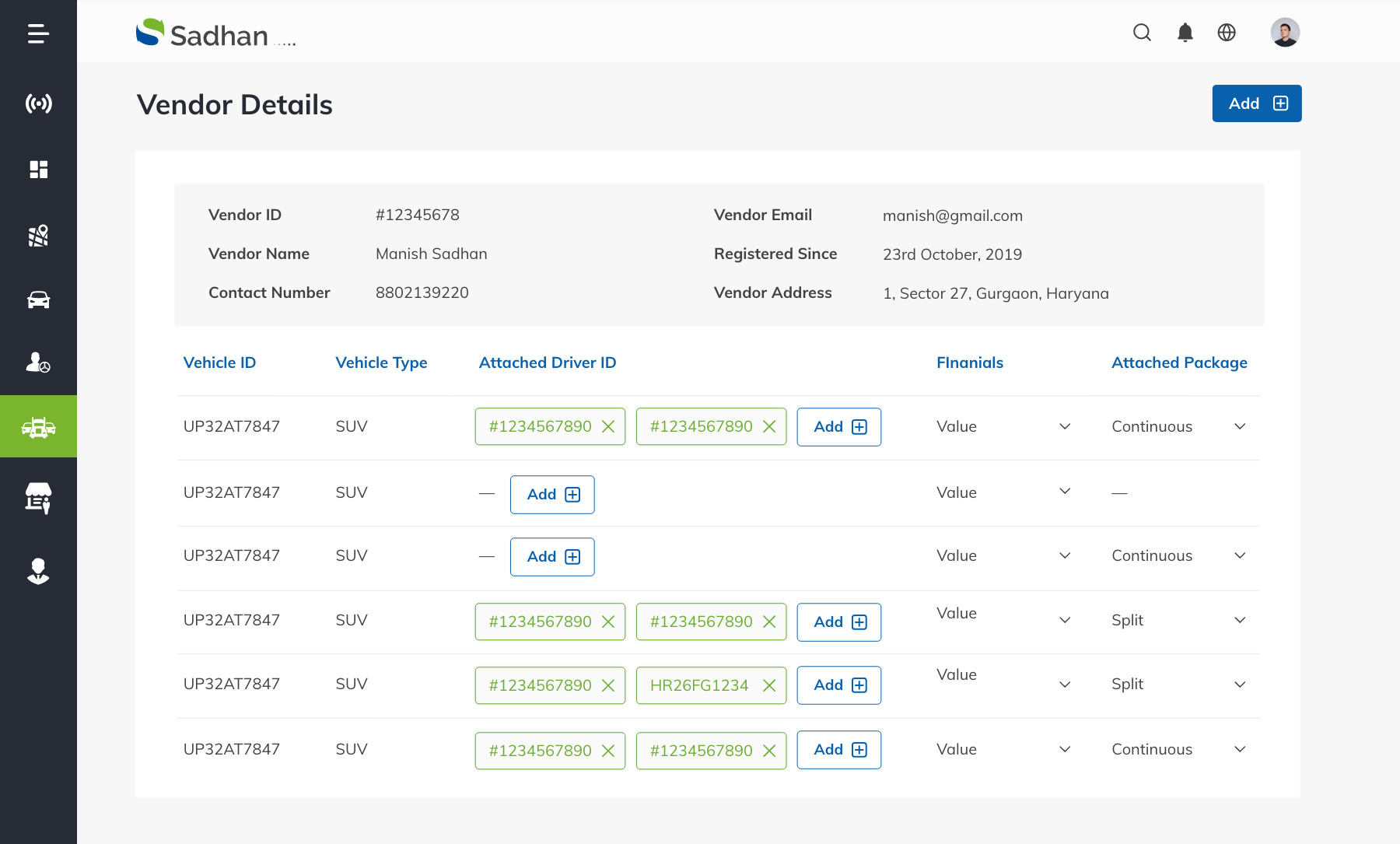Viewport: 1400px width, 844px height.
Task: Remove HR26FG1234 driver tag
Action: point(769,685)
